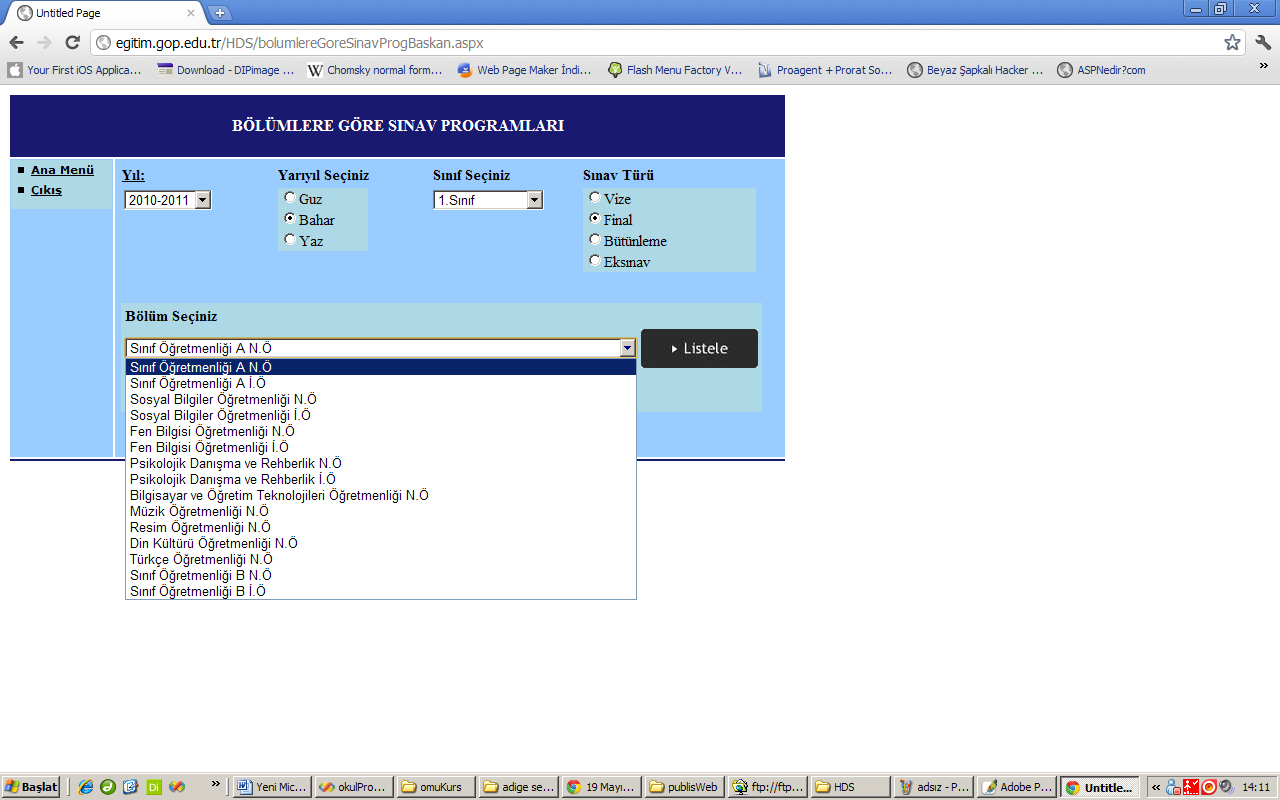The image size is (1280, 800).
Task: Open the 2010-2011 year dropdown
Action: (x=167, y=200)
